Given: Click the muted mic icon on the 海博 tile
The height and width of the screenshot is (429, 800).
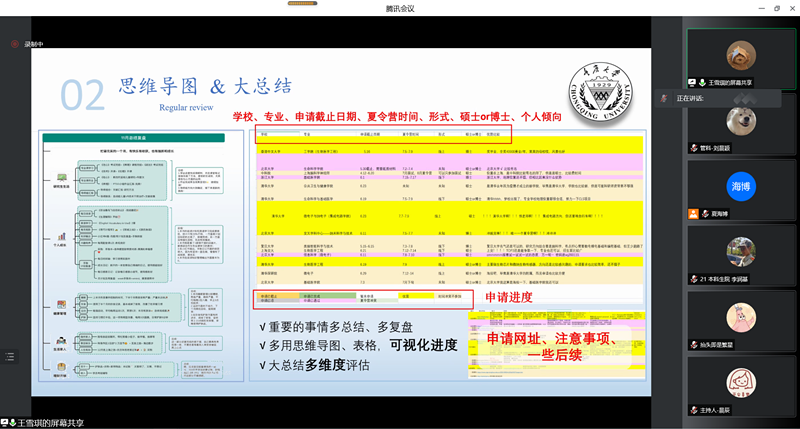Looking at the screenshot, I should [705, 214].
